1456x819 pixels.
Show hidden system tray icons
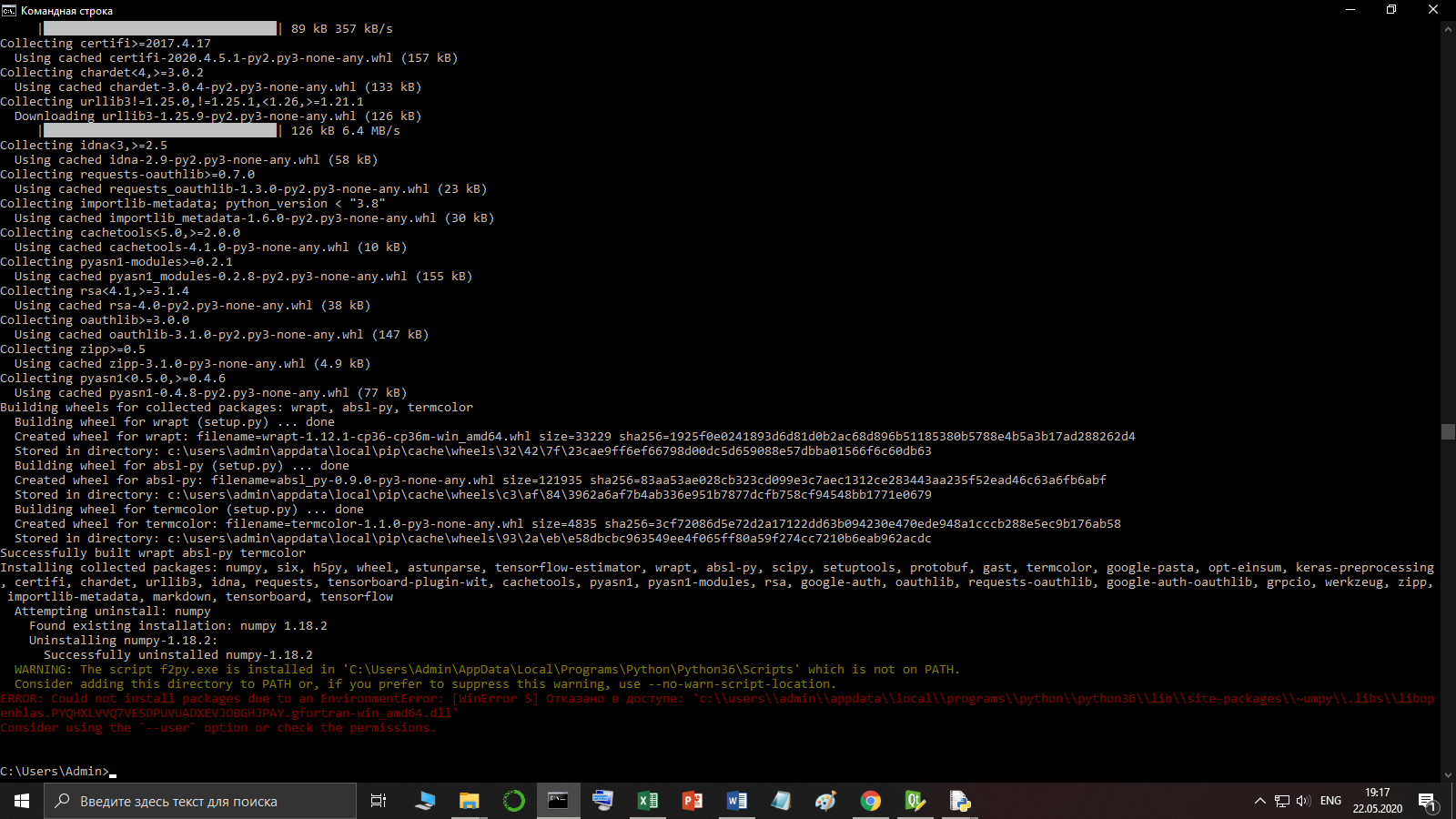pos(1260,801)
